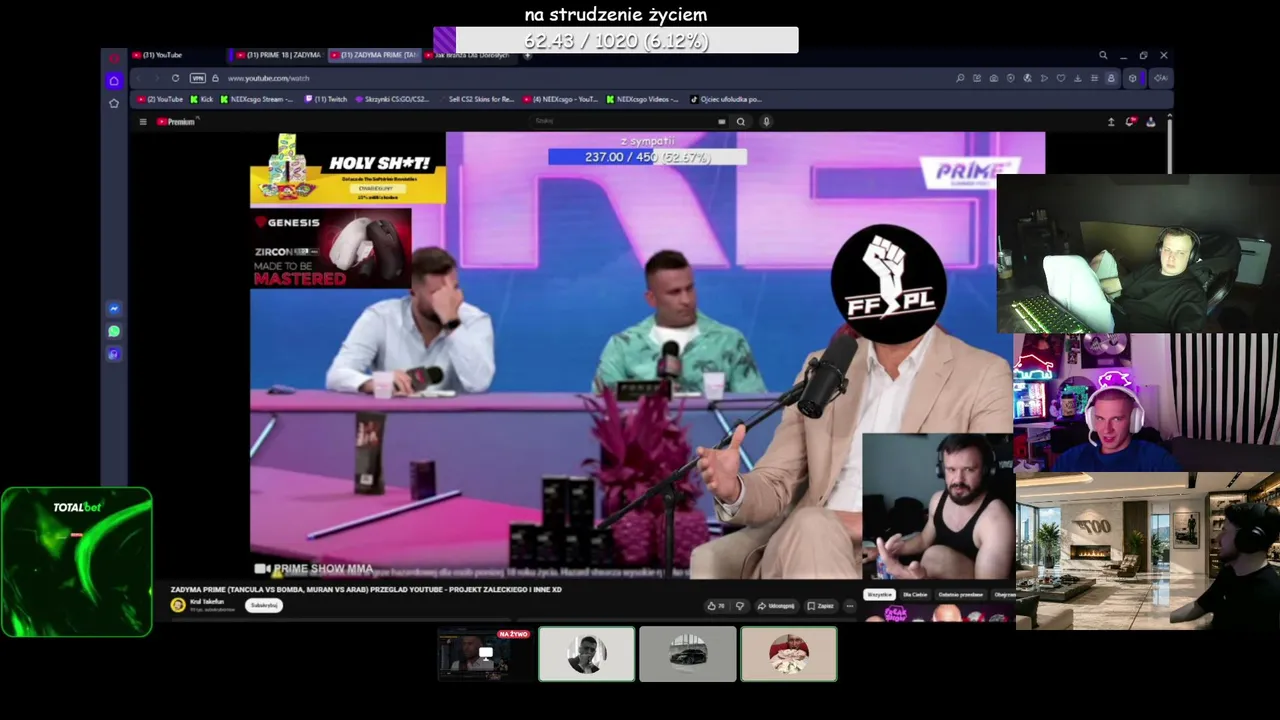Go to the Opera sidebar home icon
The height and width of the screenshot is (720, 1280).
(x=114, y=81)
